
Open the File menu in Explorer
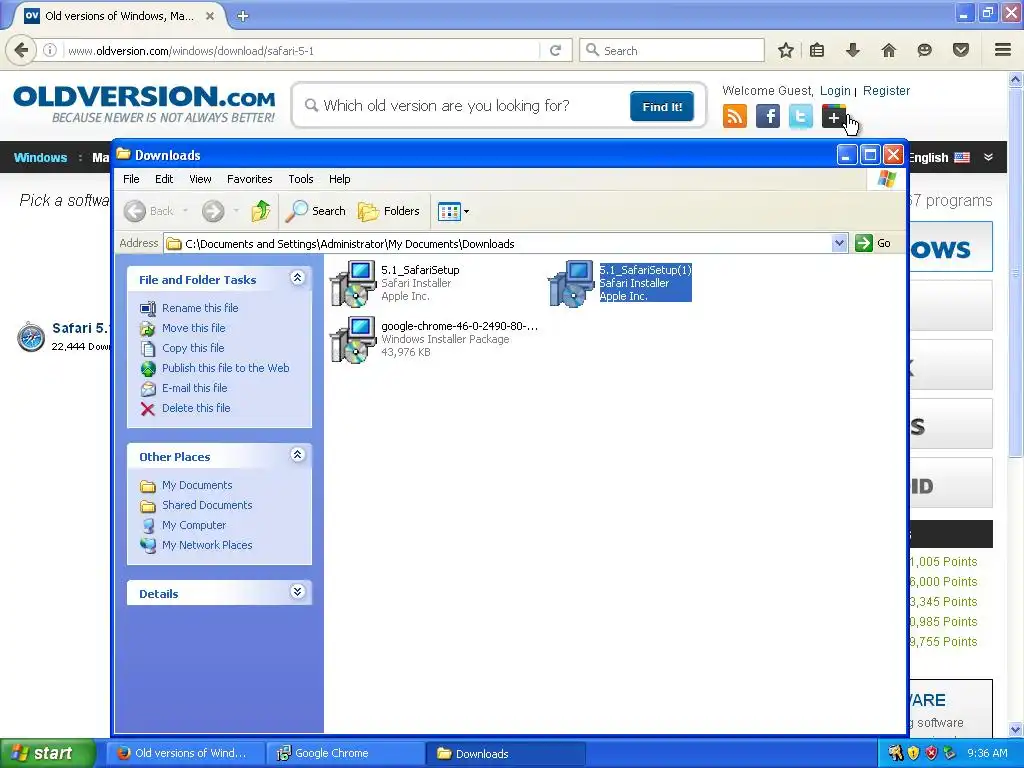tap(131, 179)
